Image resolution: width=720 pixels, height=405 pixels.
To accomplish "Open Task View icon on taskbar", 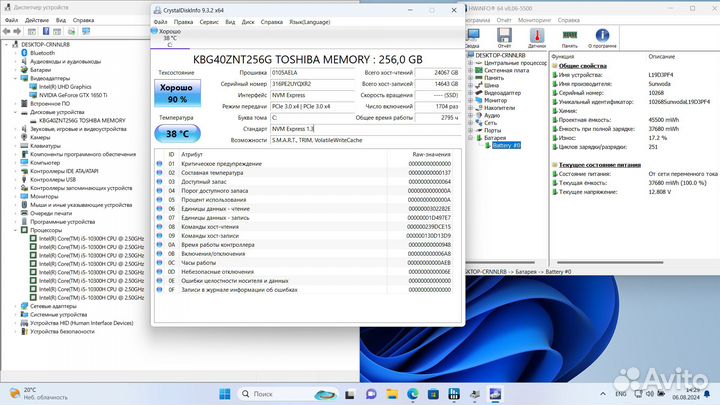I will click(x=350, y=394).
